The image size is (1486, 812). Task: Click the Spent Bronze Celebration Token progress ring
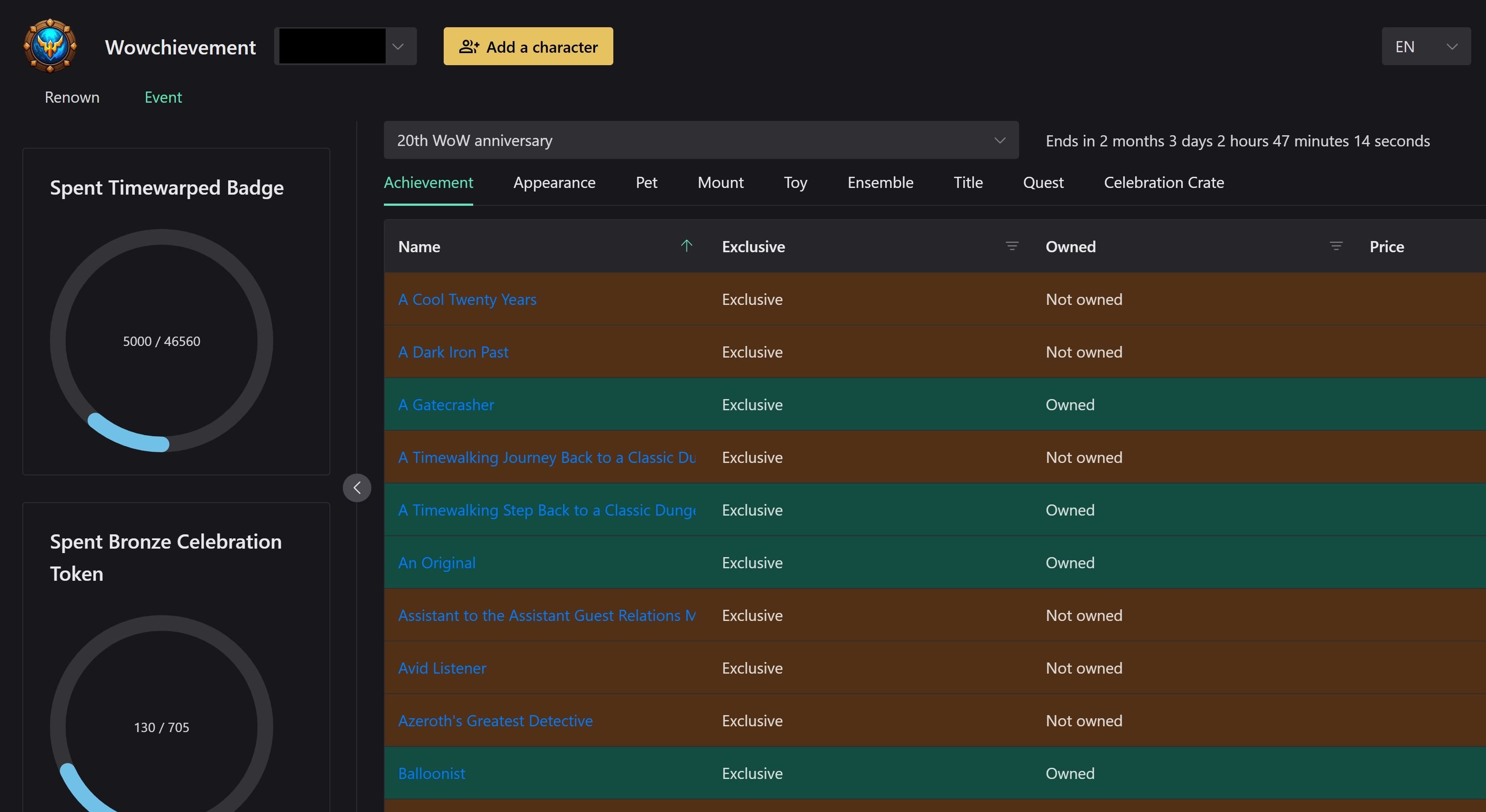pos(162,714)
